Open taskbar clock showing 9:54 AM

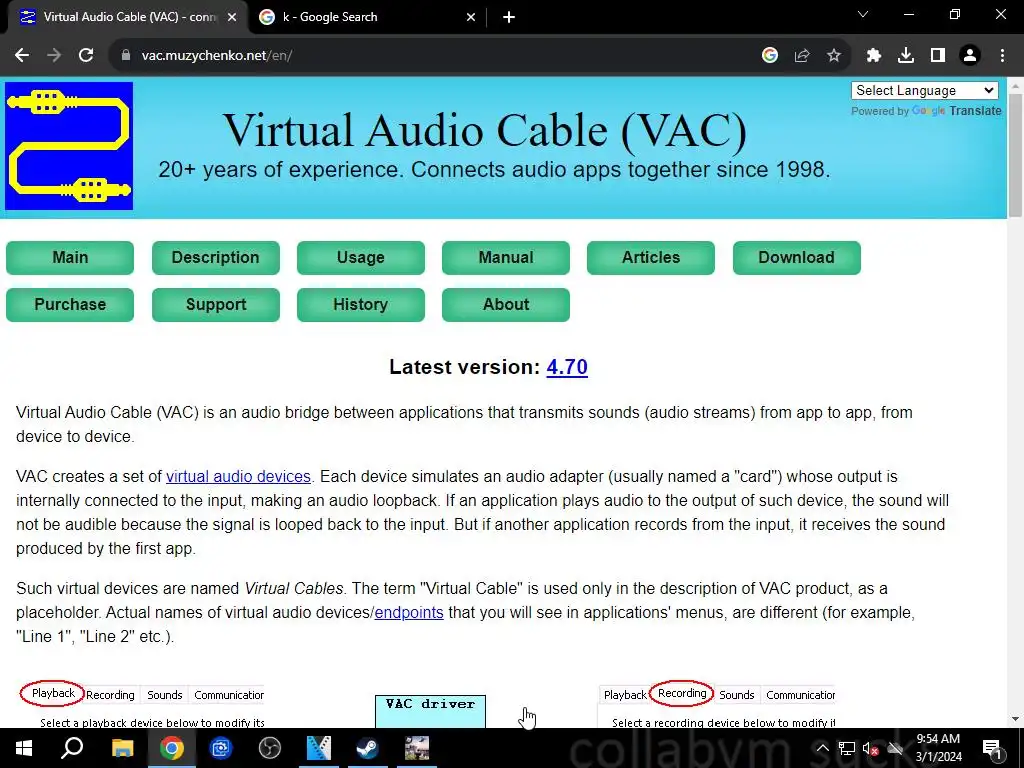pyautogui.click(x=938, y=748)
